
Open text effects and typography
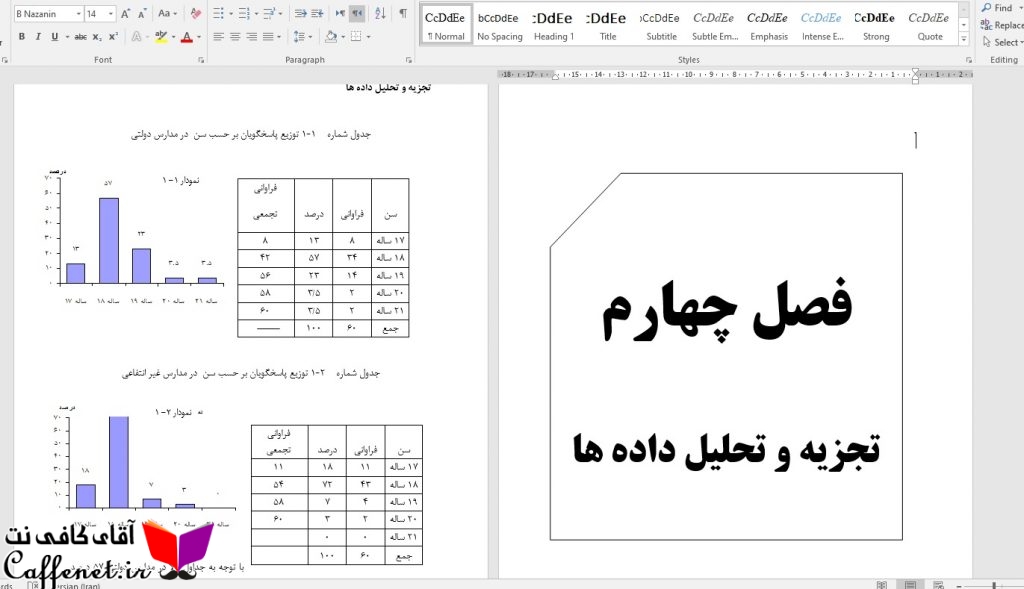(x=136, y=37)
